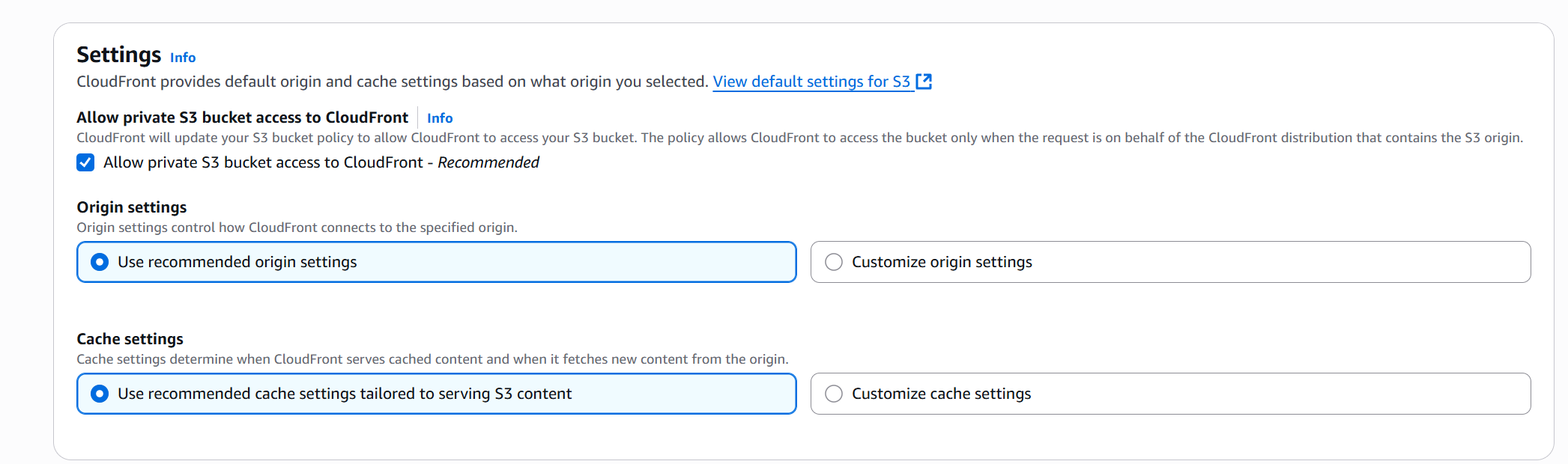The image size is (1568, 464).
Task: Click label text mentioning serving S3 content
Action: coord(344,394)
